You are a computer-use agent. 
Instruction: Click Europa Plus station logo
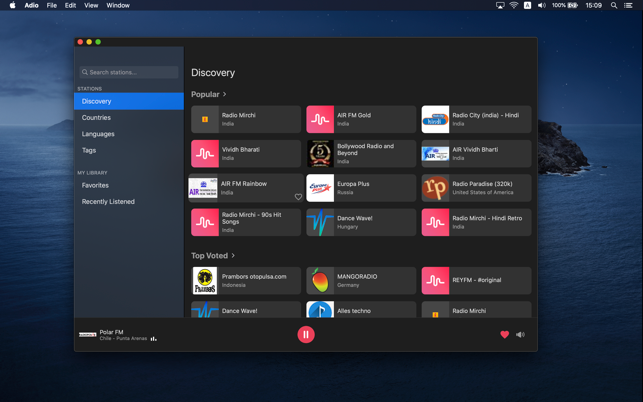[x=320, y=188]
